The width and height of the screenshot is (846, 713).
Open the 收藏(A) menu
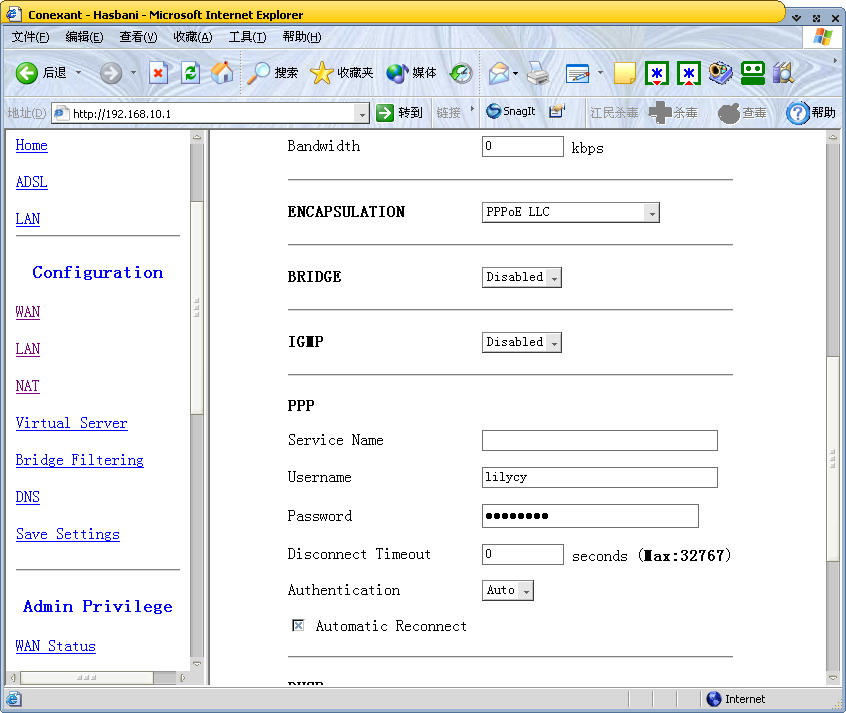(192, 37)
